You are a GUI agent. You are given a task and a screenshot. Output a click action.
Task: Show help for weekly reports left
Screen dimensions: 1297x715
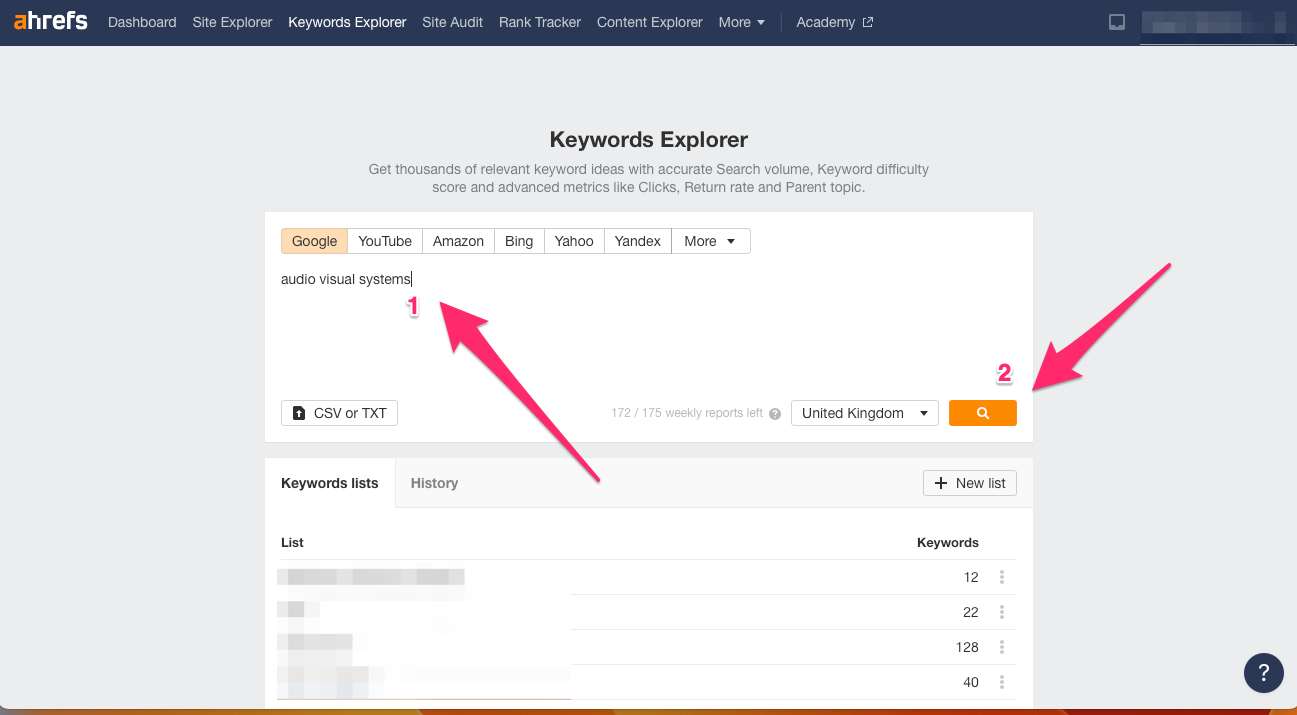(775, 413)
